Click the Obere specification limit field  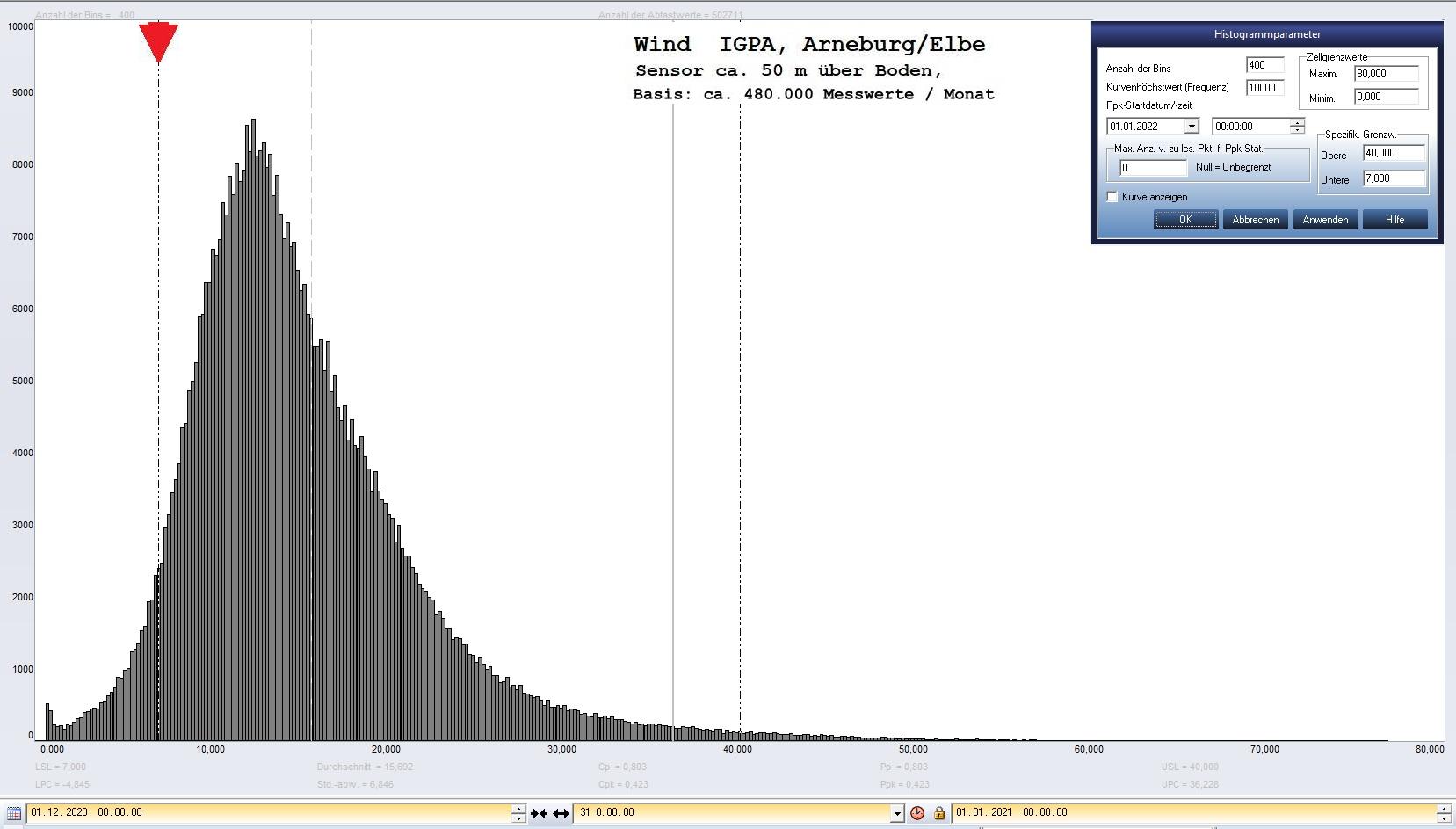[1393, 153]
